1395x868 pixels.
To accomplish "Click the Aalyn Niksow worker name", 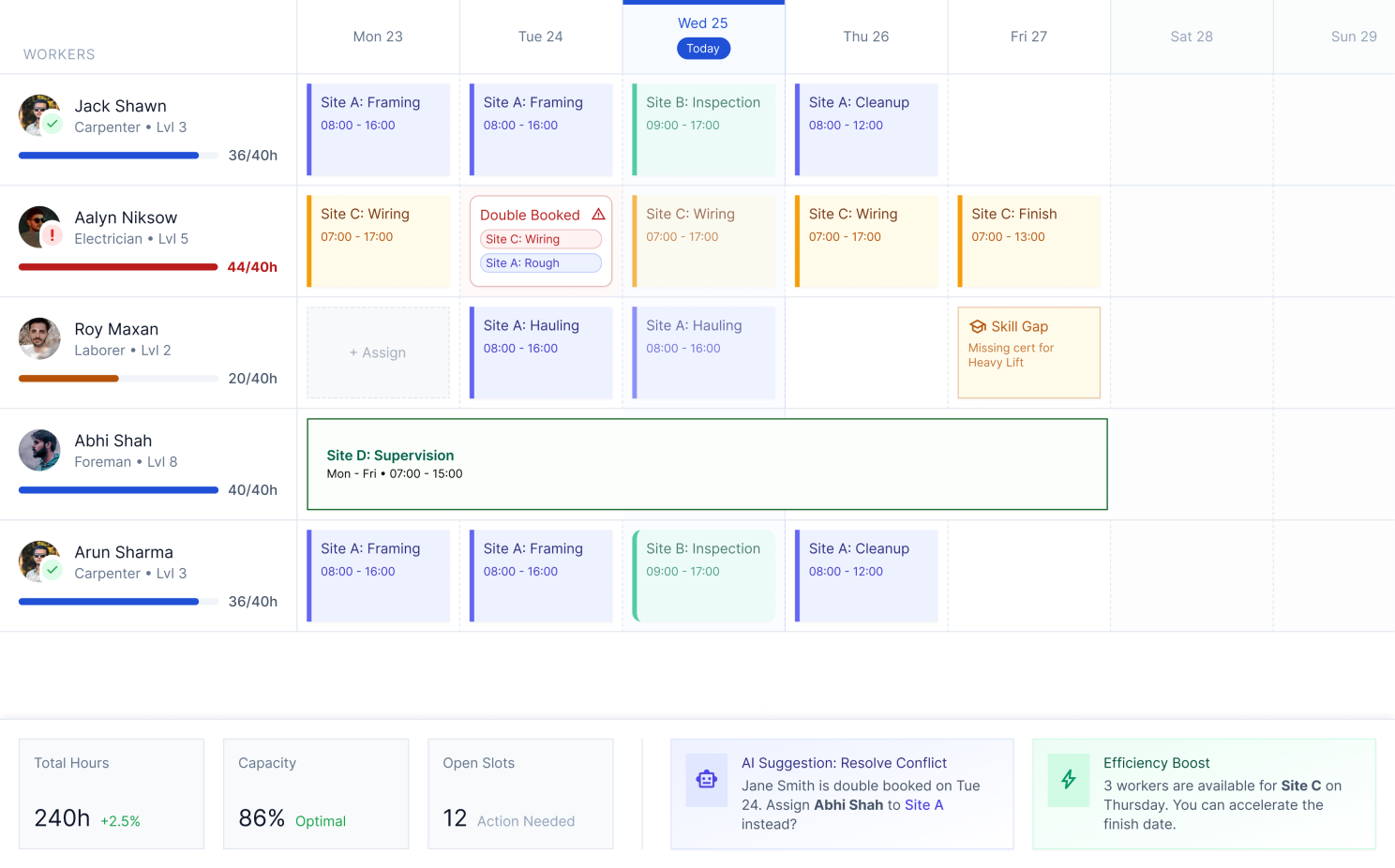I will point(126,217).
